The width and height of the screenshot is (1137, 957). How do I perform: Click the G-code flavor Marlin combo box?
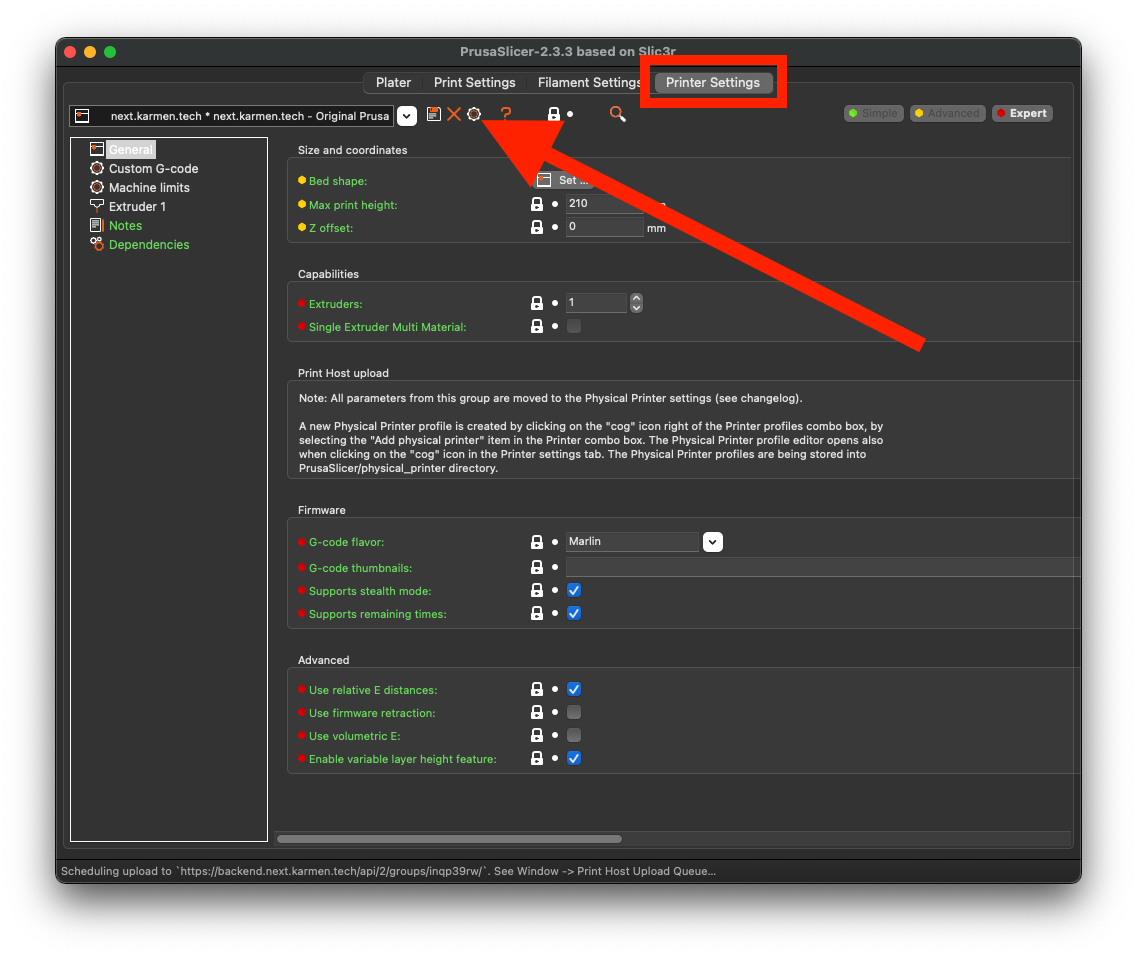[632, 542]
